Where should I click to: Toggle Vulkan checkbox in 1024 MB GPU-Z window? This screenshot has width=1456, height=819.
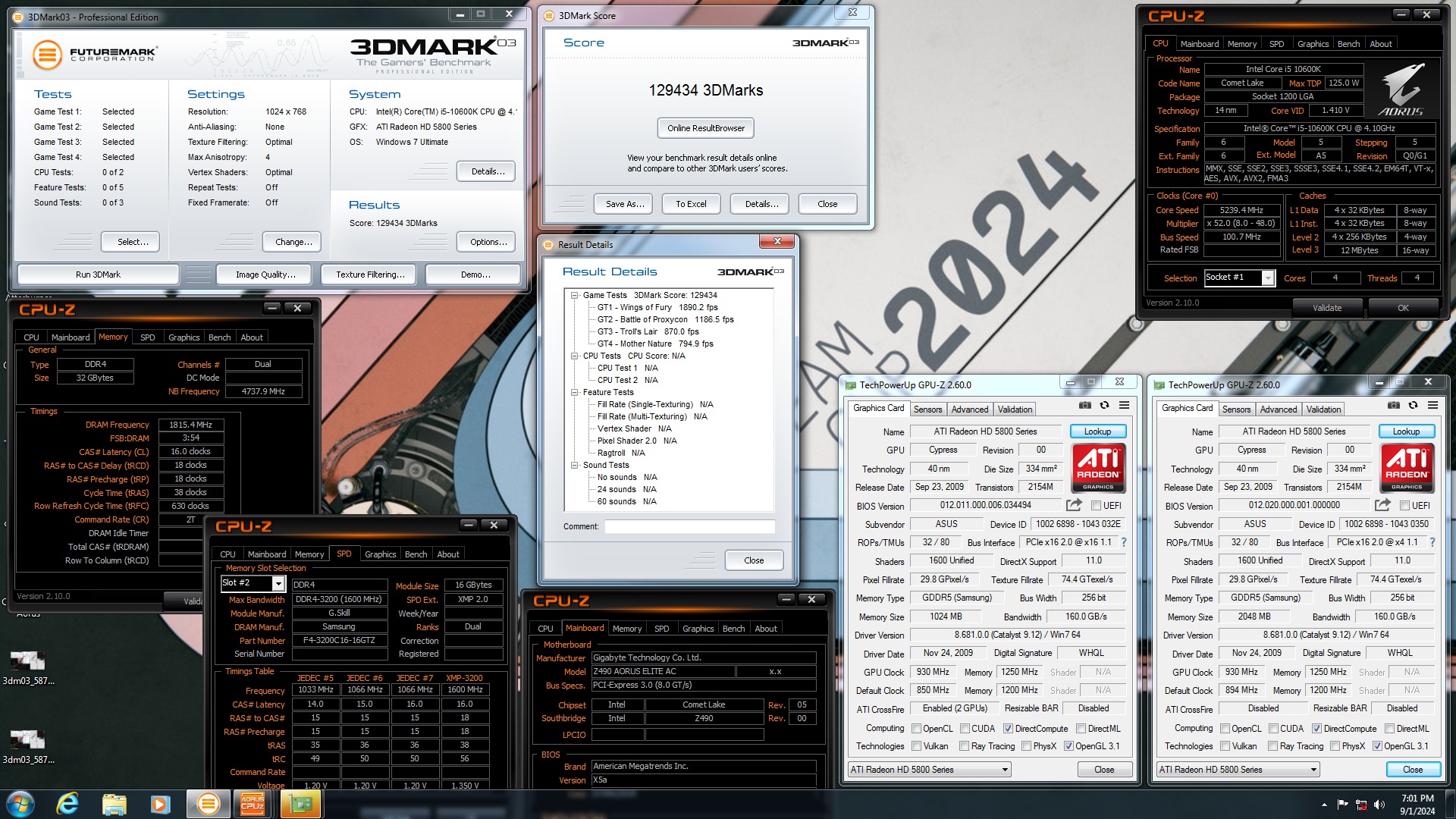(916, 746)
